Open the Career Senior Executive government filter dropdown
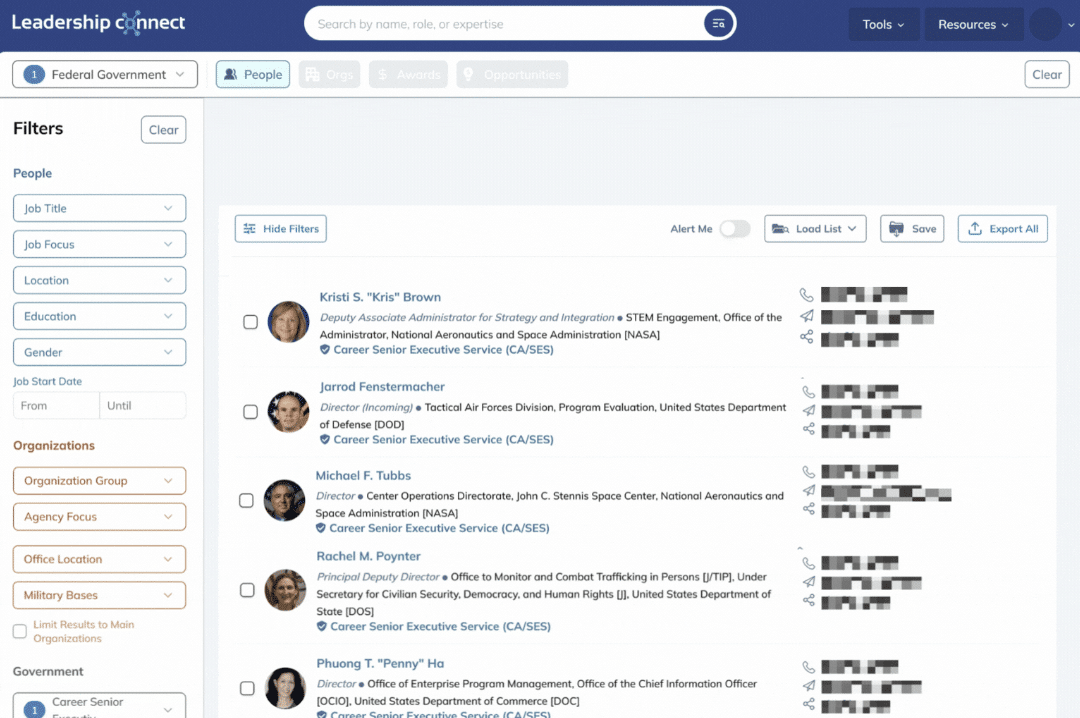1080x718 pixels. pyautogui.click(x=99, y=706)
